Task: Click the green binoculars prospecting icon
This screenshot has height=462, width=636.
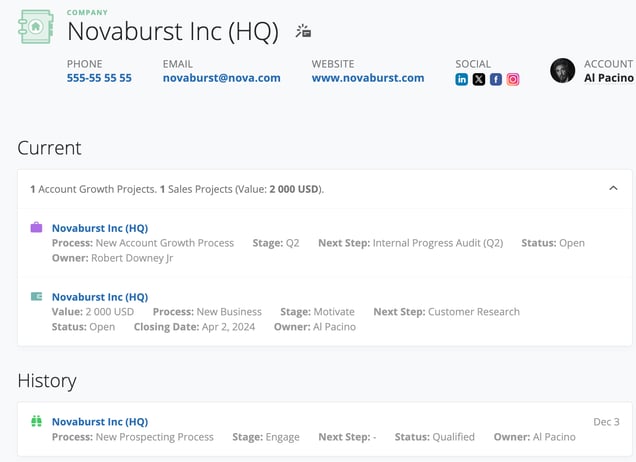Action: pos(37,421)
